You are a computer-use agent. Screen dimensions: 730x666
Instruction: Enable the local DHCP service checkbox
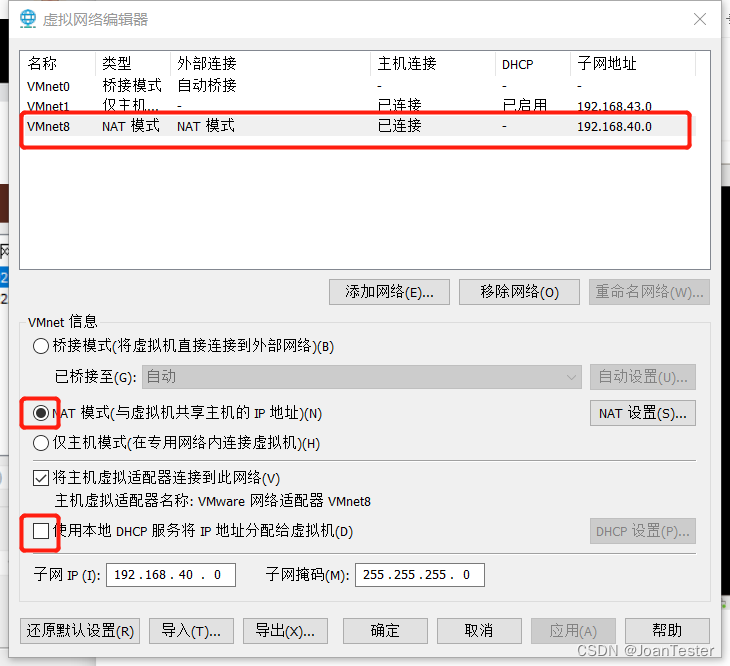(x=41, y=531)
